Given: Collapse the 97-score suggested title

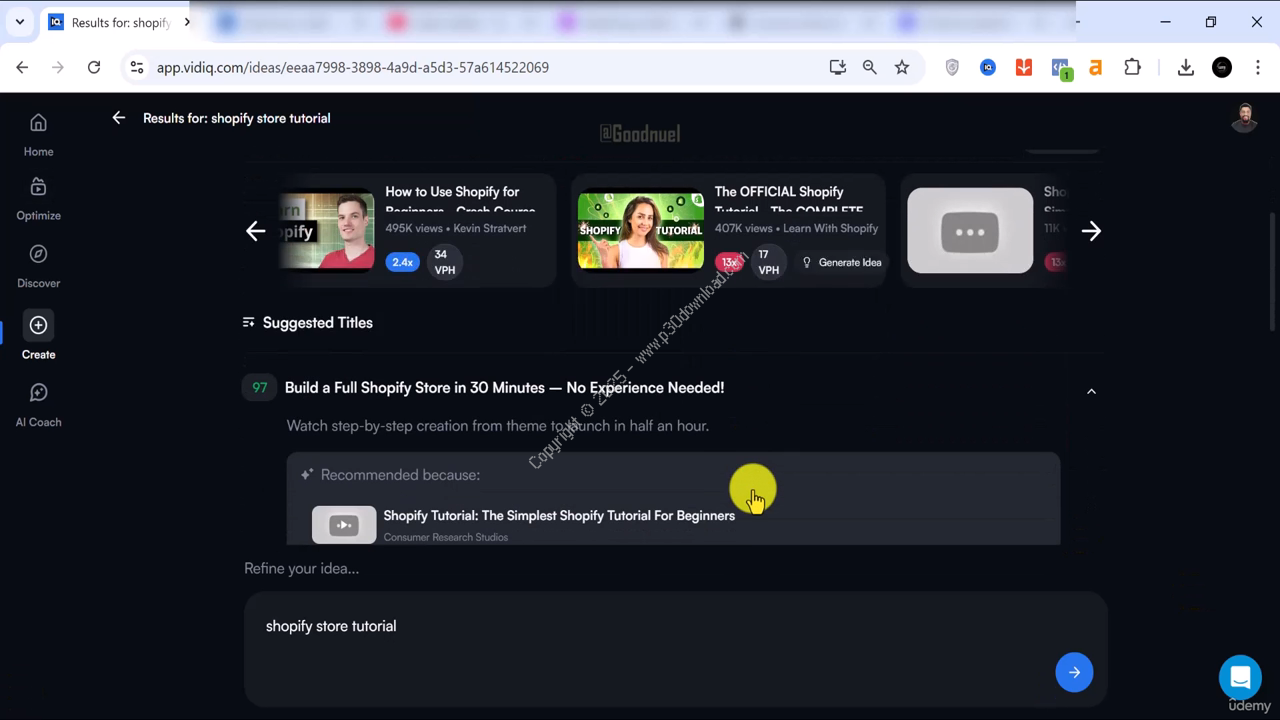Looking at the screenshot, I should [x=1091, y=391].
